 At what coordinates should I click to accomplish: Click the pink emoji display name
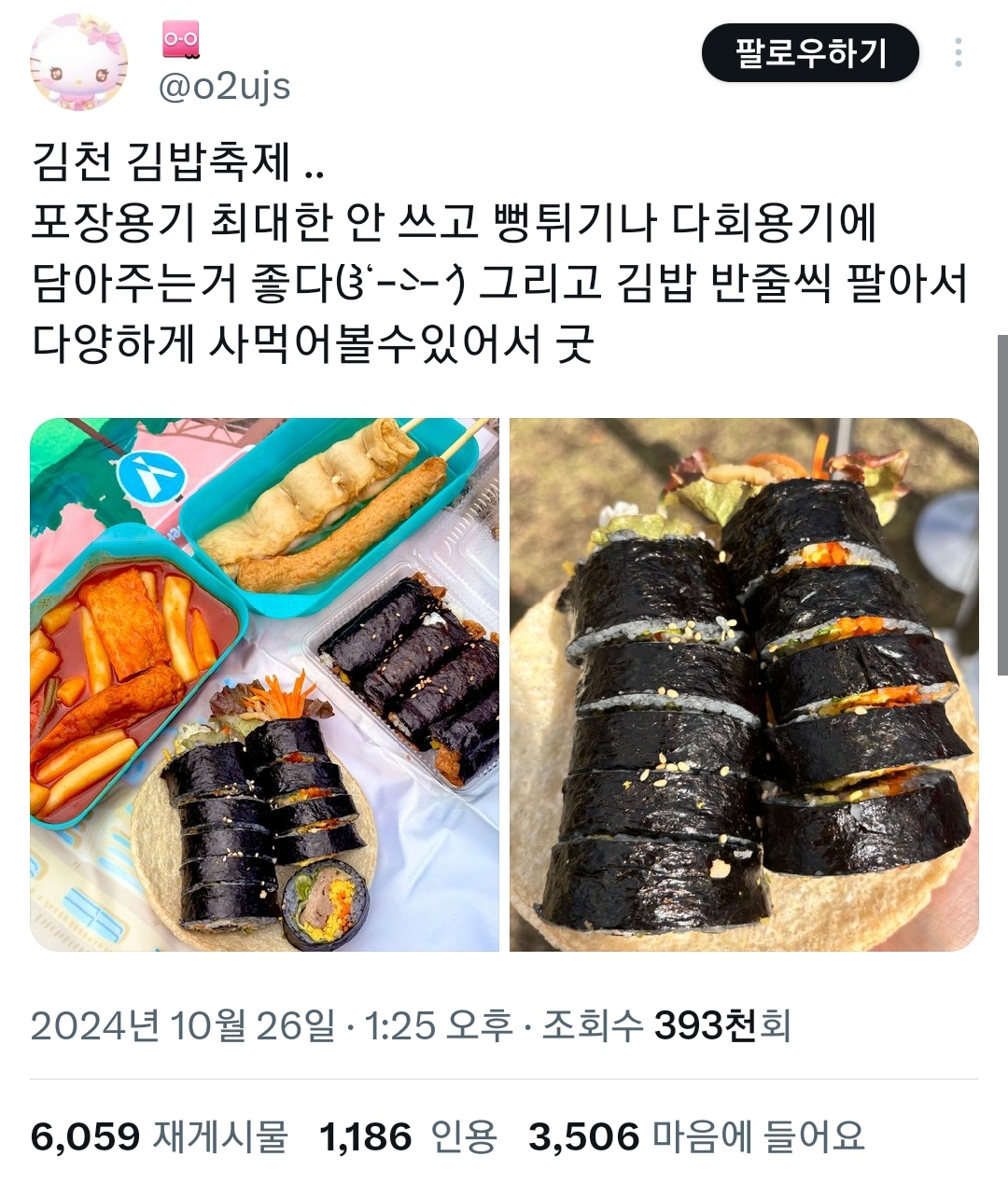pyautogui.click(x=181, y=39)
